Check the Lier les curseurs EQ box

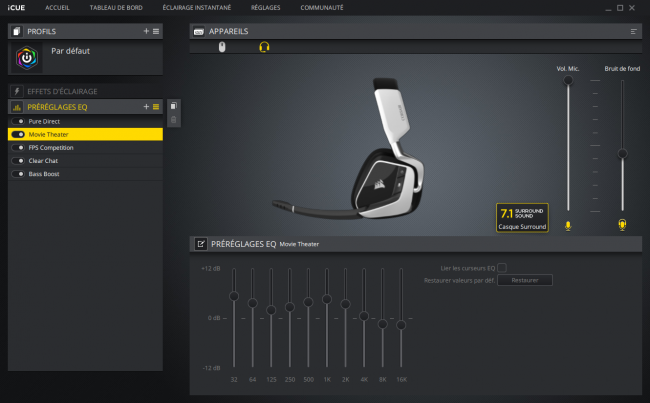click(502, 268)
